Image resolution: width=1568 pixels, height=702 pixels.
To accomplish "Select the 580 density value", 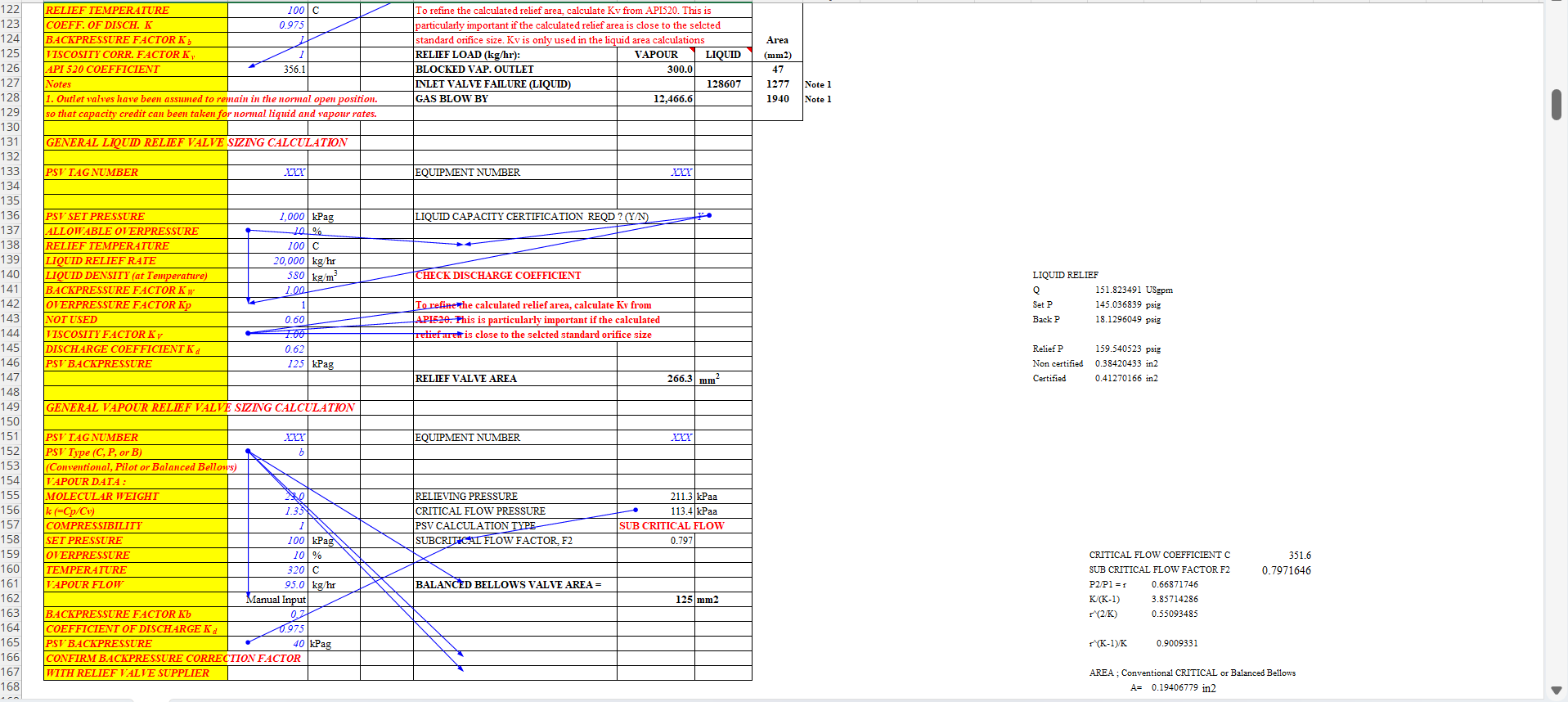I will coord(267,276).
